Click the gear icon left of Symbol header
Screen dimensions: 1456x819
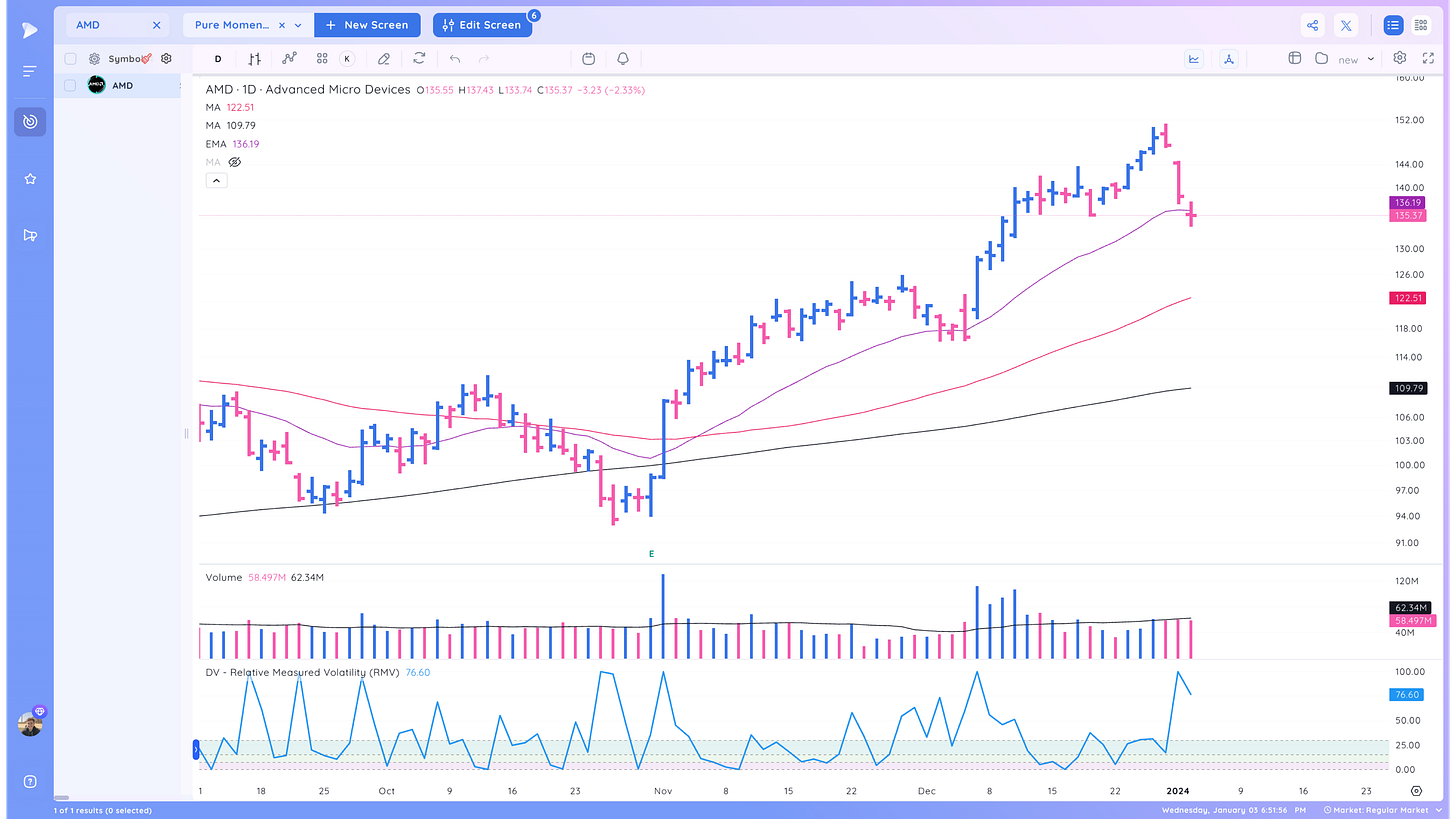click(94, 59)
